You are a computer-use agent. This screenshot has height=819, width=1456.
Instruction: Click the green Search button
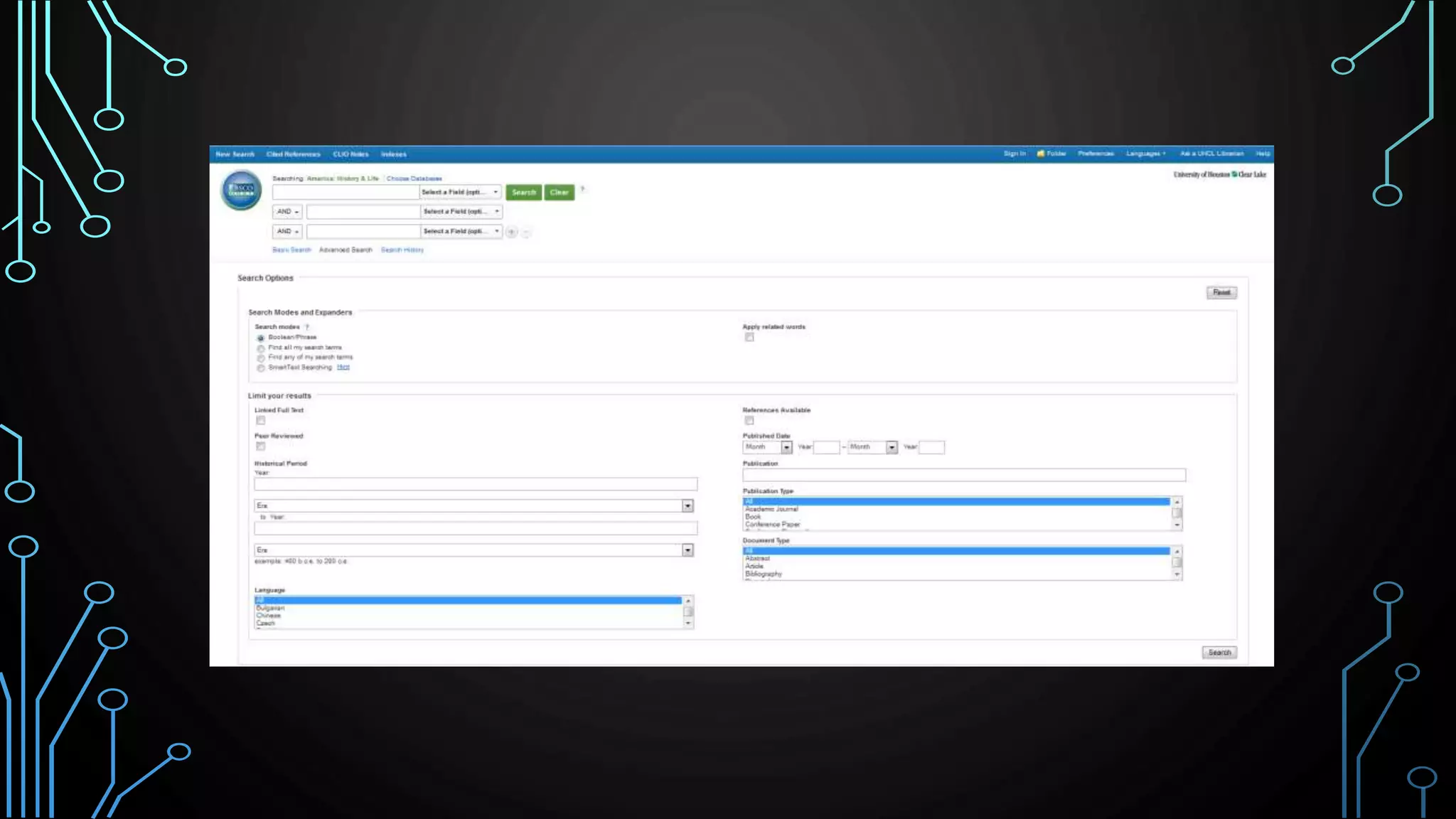(523, 193)
